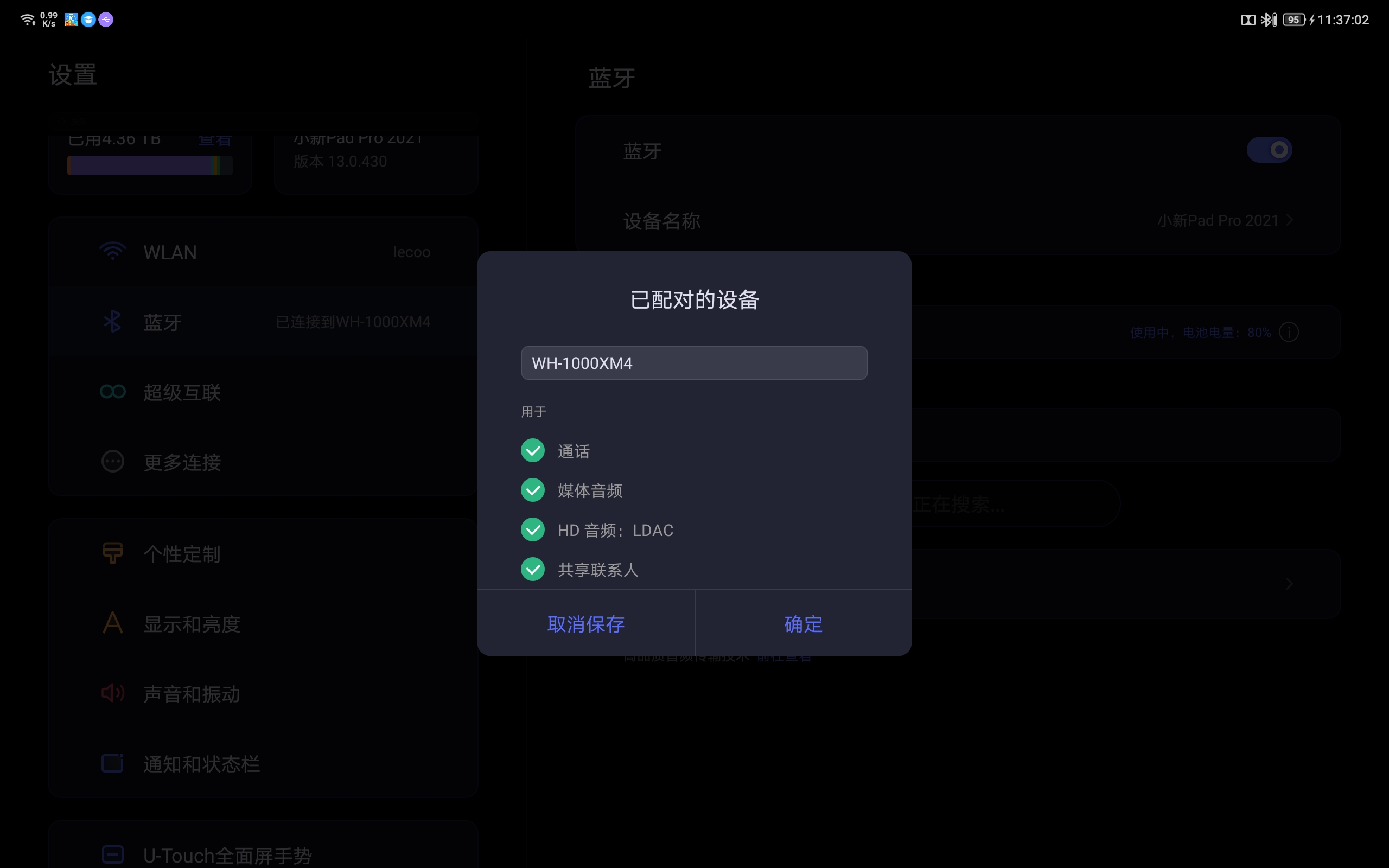Screen dimensions: 1389x868
Task: Open WLAN settings in the sidebar
Action: 264,252
